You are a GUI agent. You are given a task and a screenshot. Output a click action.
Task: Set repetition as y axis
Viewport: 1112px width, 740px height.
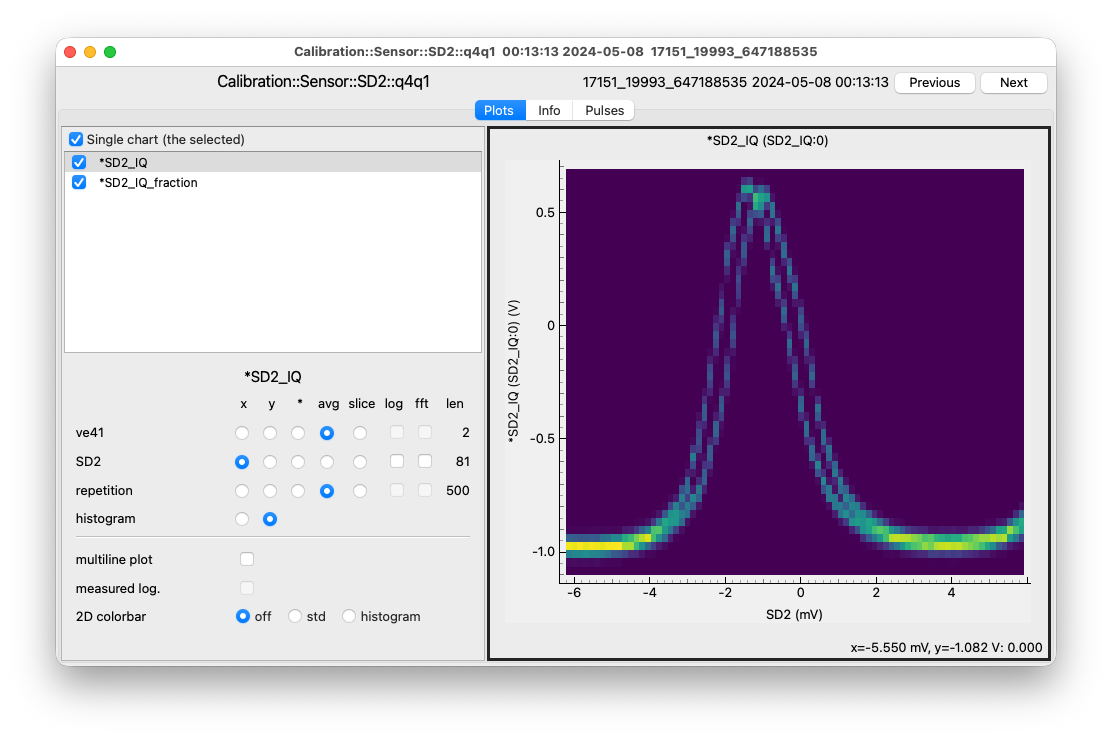[x=270, y=491]
